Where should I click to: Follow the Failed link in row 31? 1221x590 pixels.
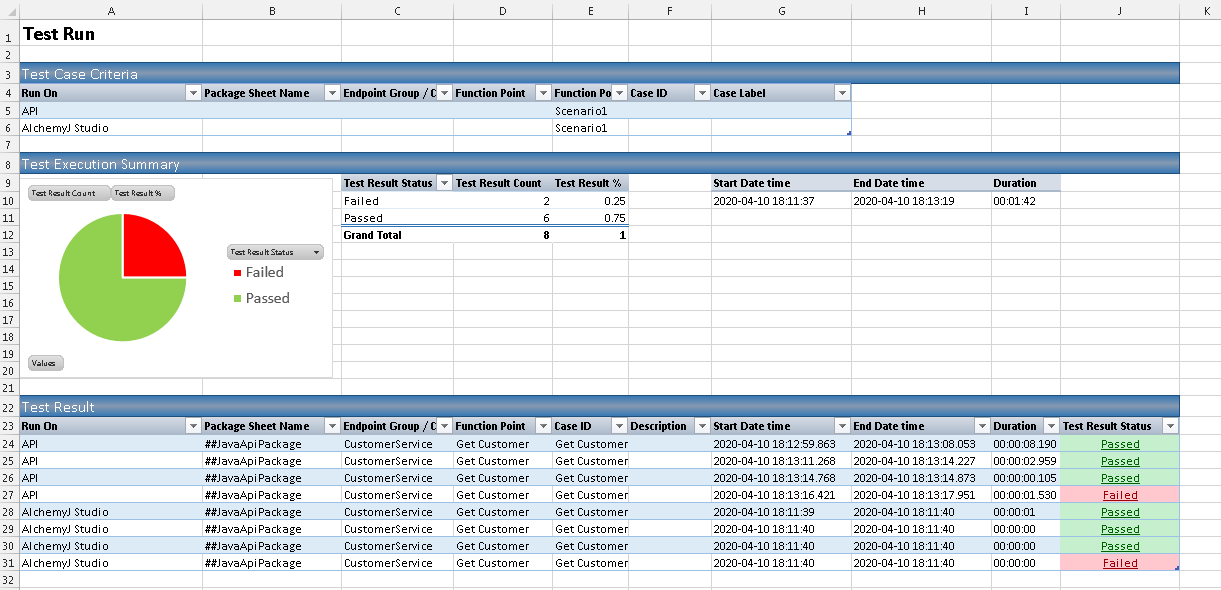1120,563
